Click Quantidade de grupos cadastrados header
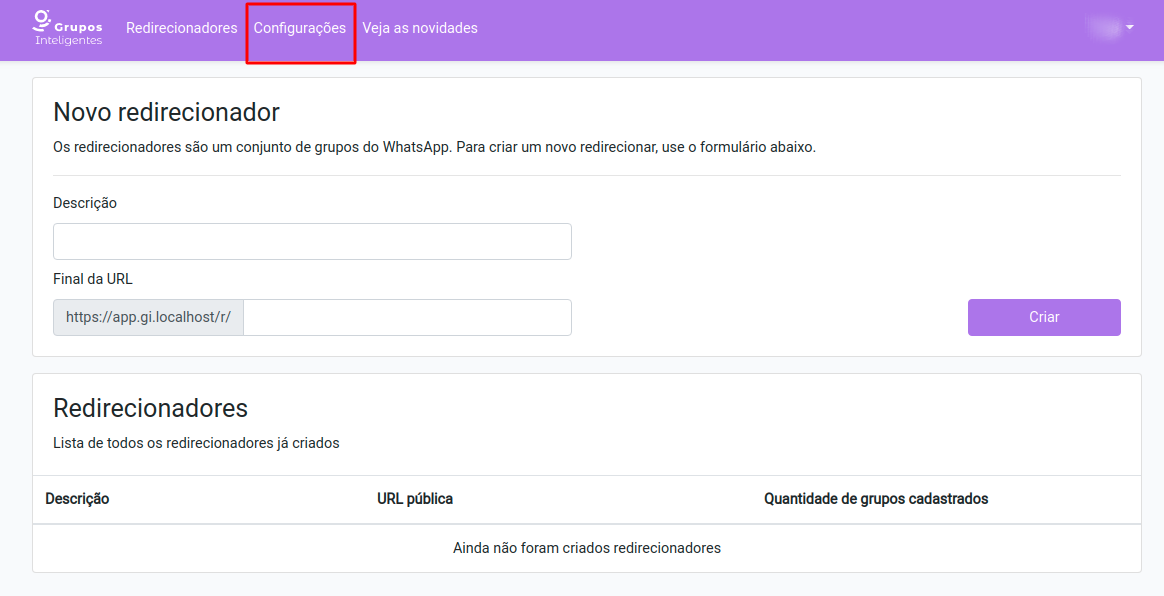This screenshot has height=596, width=1164. (x=875, y=498)
